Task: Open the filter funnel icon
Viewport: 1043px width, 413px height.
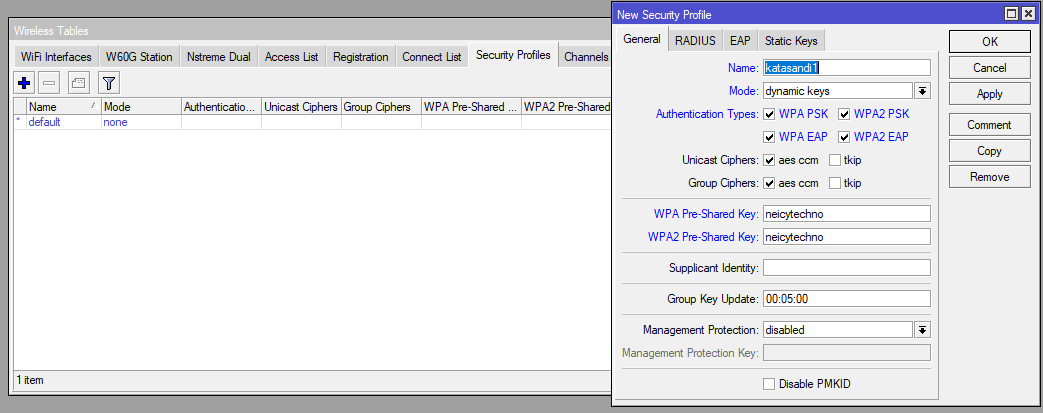Action: tap(109, 83)
